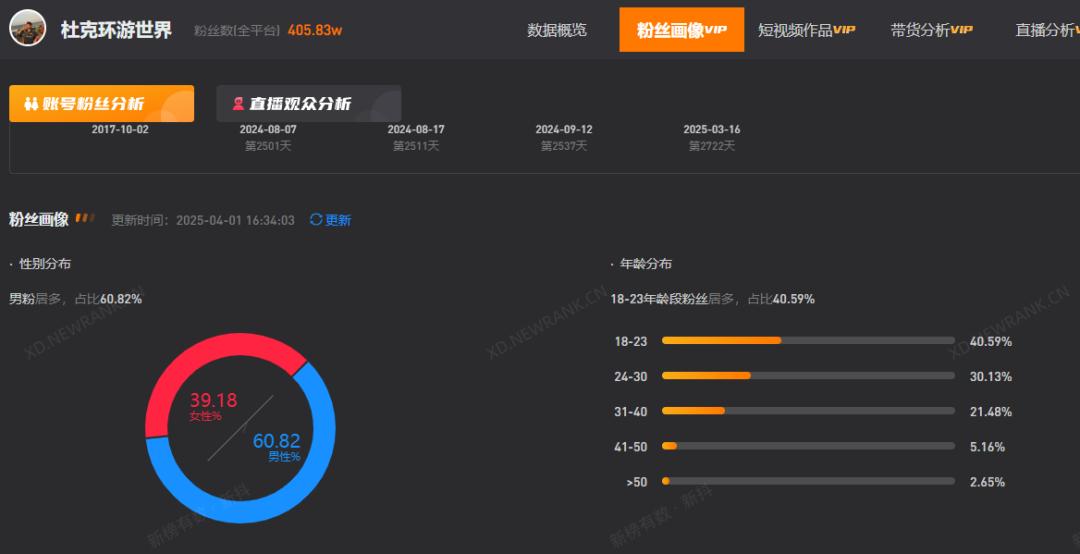Switch to the 直播分析 tab

(1045, 30)
